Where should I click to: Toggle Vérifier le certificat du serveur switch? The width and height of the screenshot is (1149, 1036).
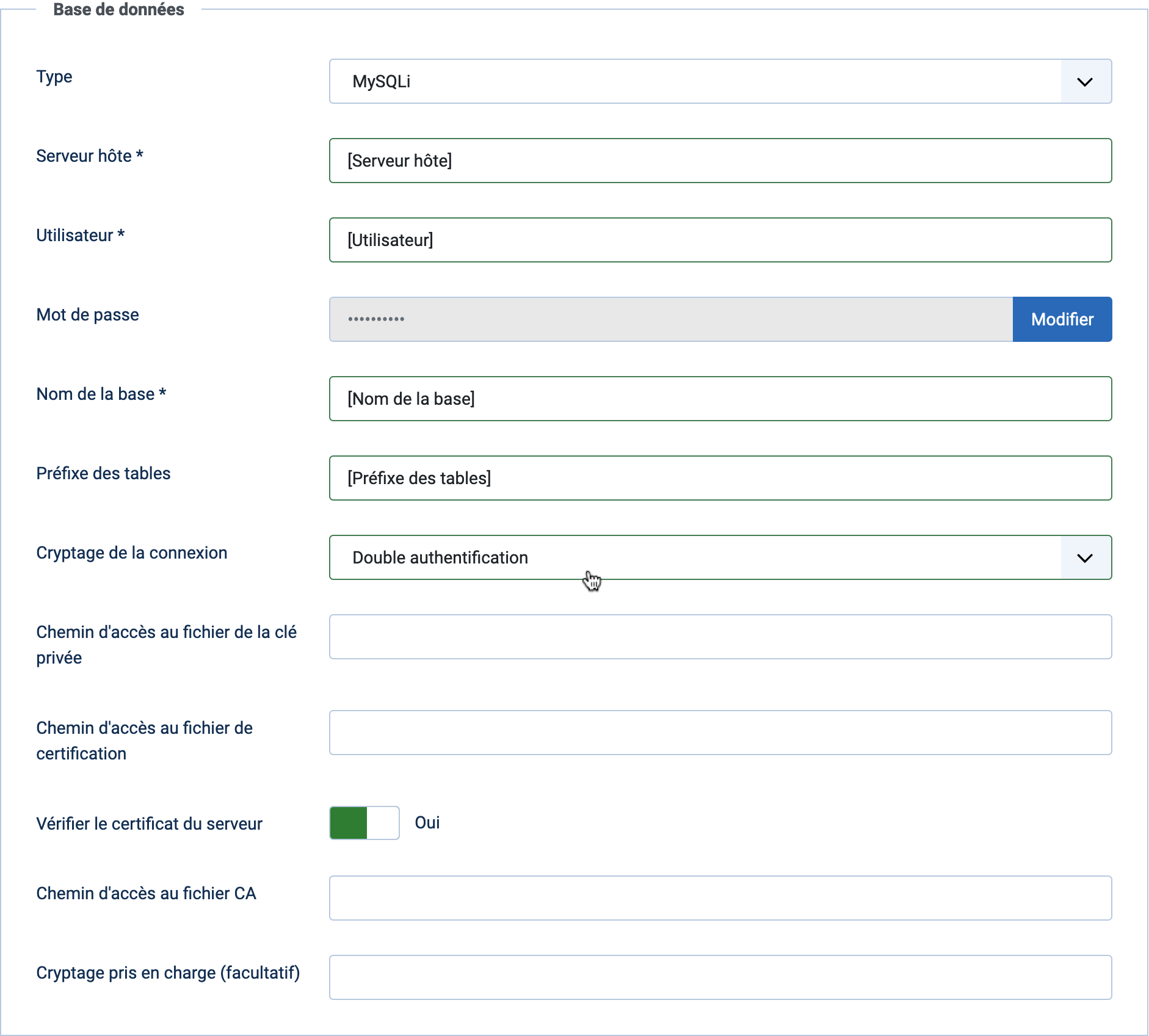point(364,823)
